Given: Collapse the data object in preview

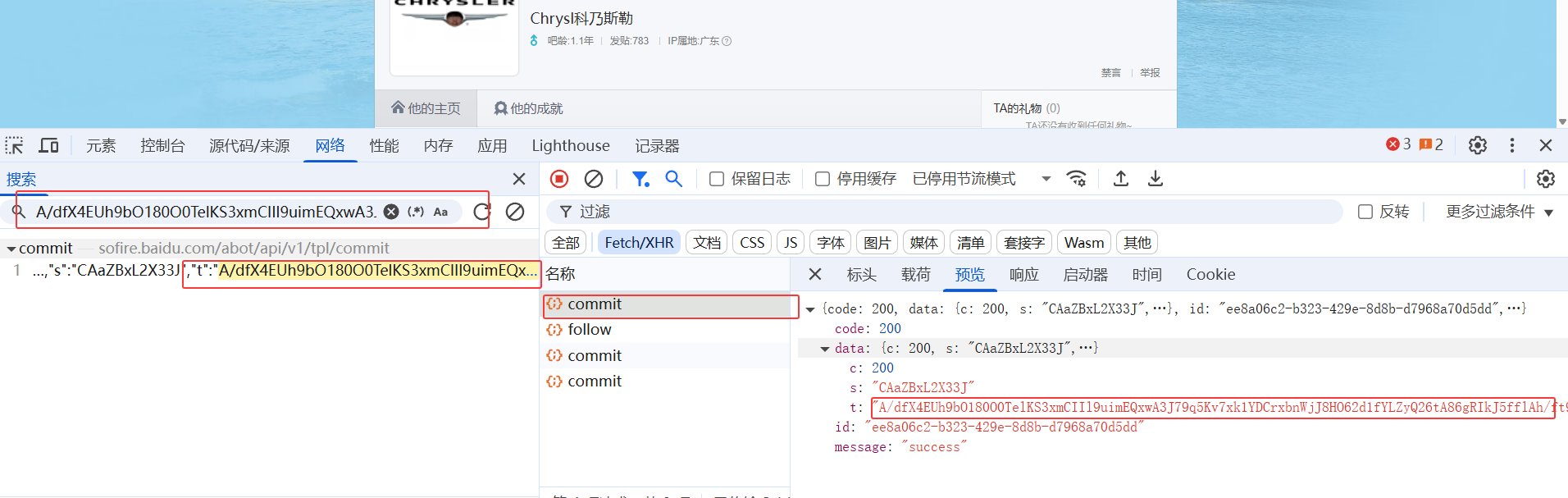Looking at the screenshot, I should pyautogui.click(x=825, y=349).
